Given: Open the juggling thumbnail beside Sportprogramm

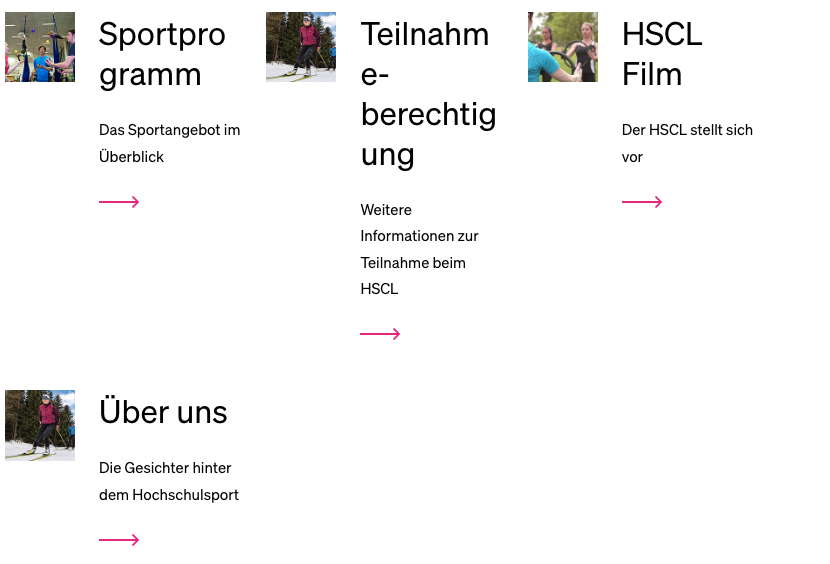Looking at the screenshot, I should (40, 47).
